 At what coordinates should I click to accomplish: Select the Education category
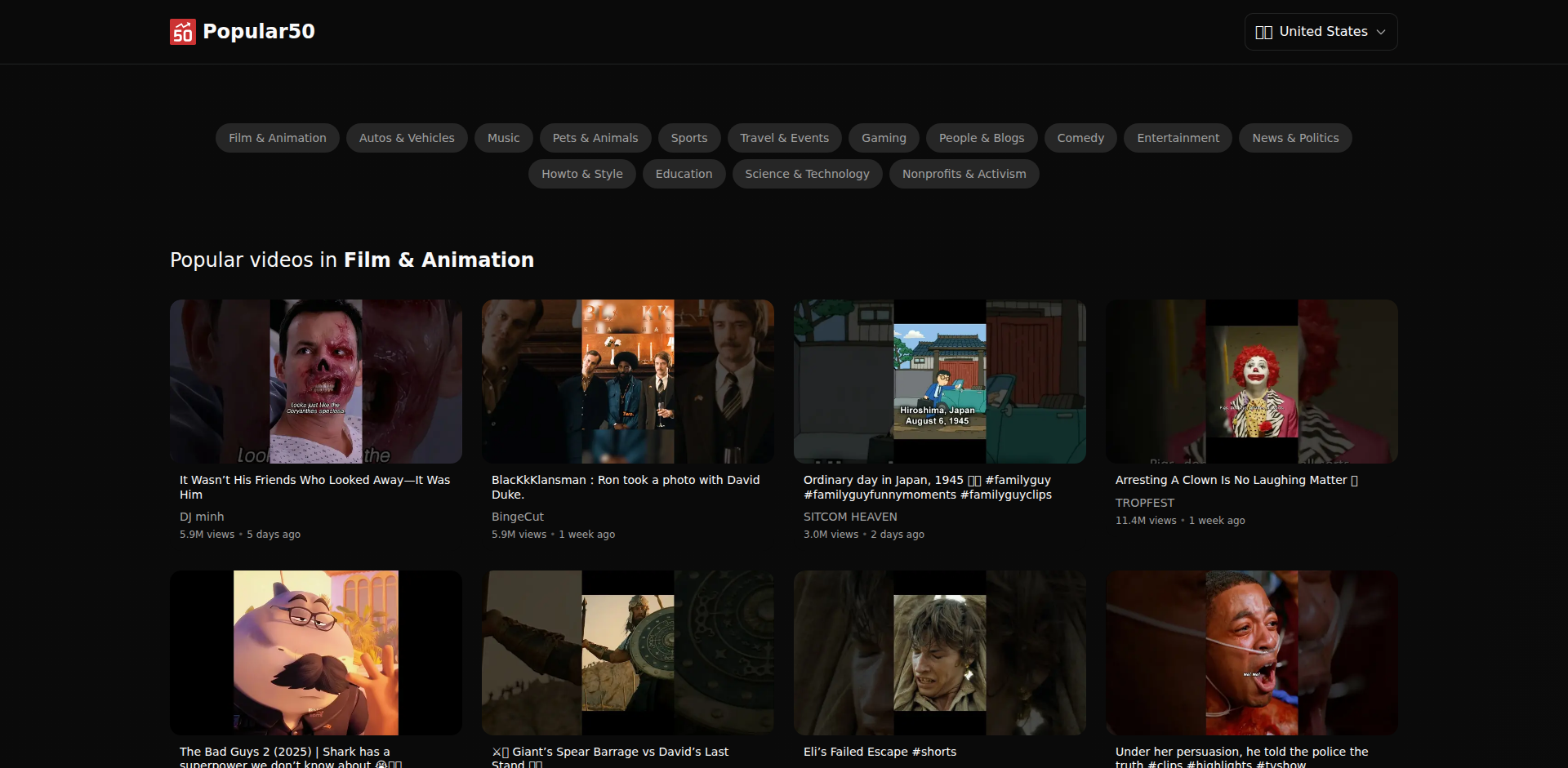684,174
